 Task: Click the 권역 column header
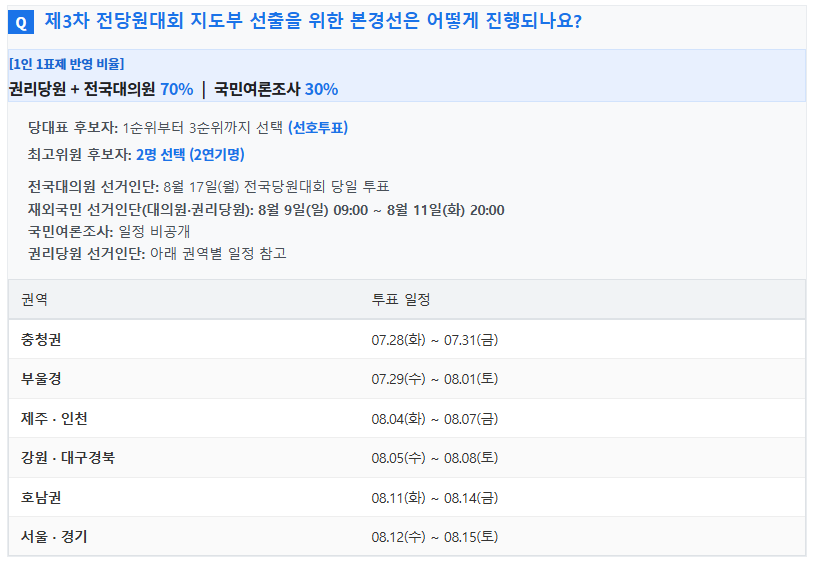pos(34,300)
